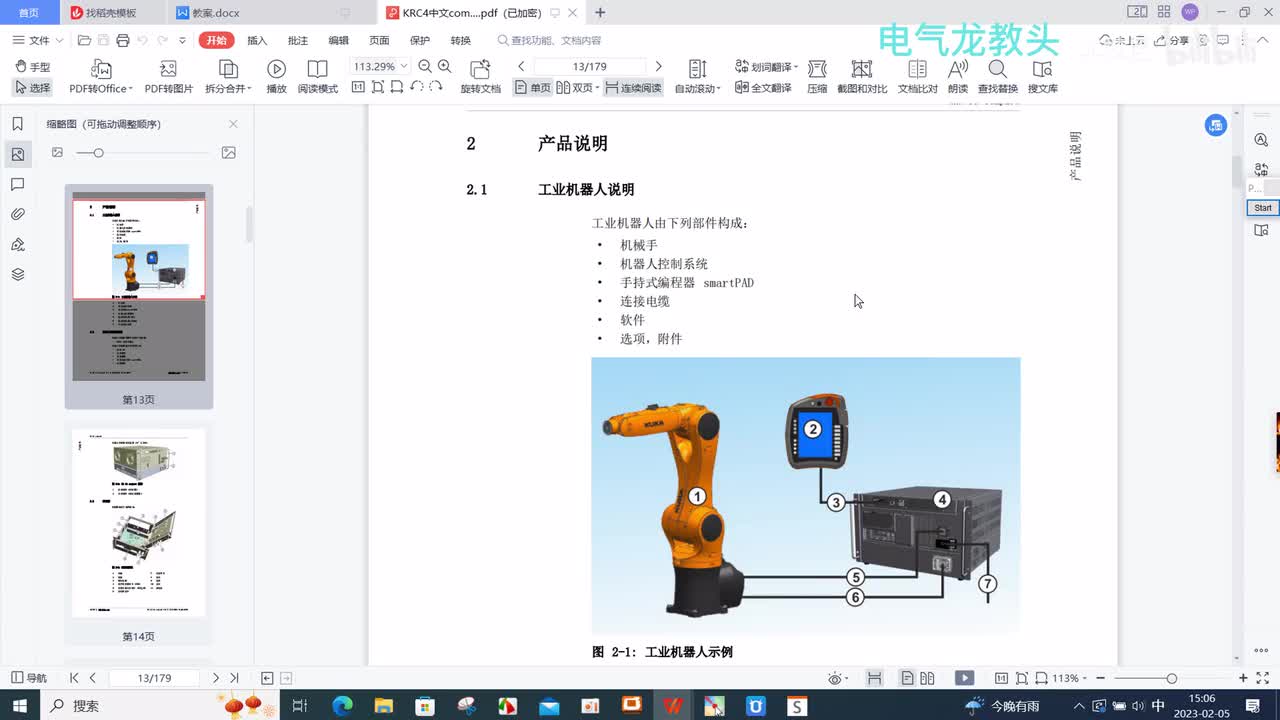Open new tab with plus button
Screen dimensions: 1280x720
(x=600, y=13)
